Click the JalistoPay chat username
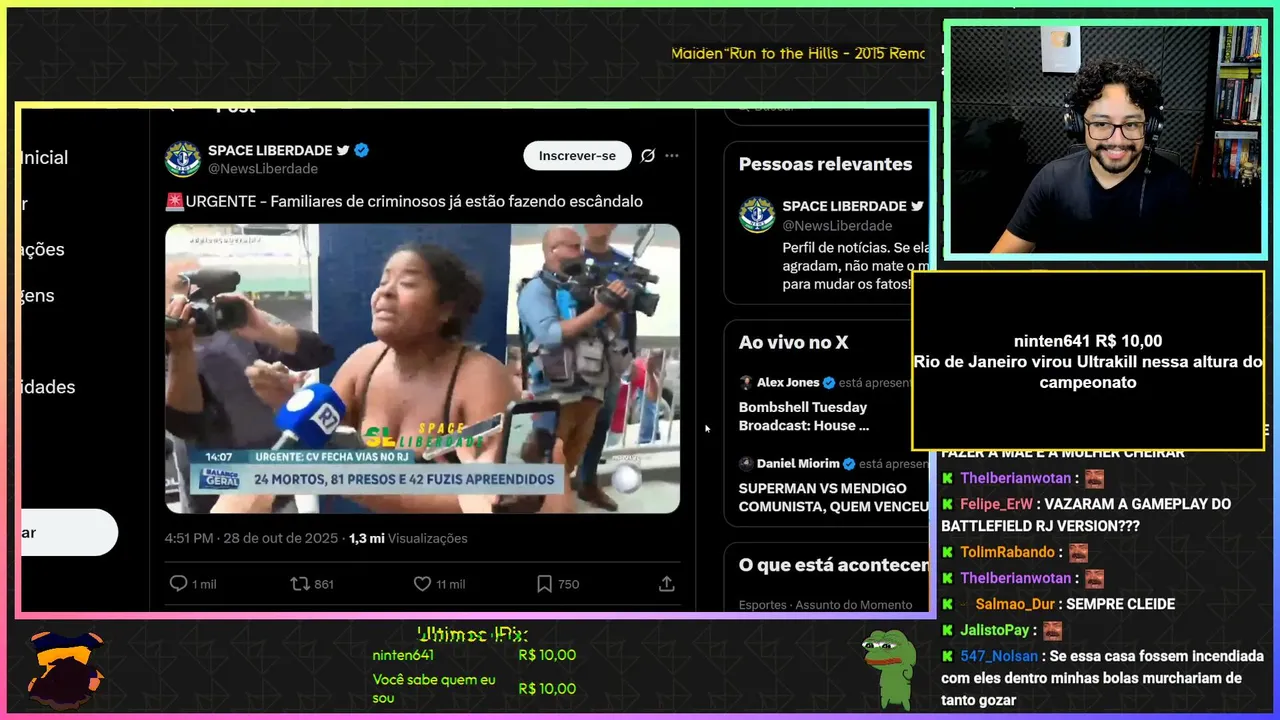Viewport: 1280px width, 720px height. click(x=995, y=630)
